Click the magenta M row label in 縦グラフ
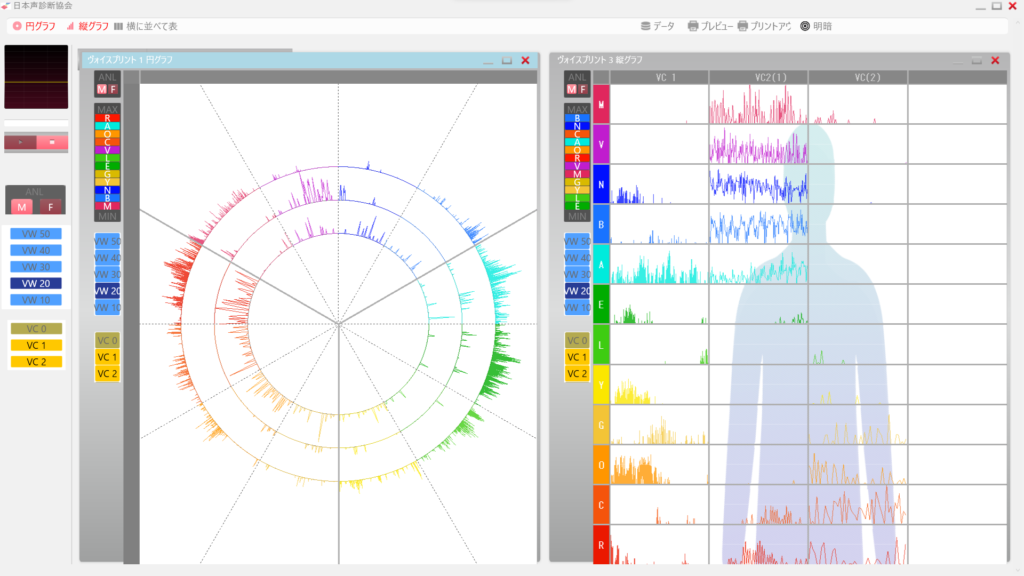The image size is (1024, 576). click(601, 104)
